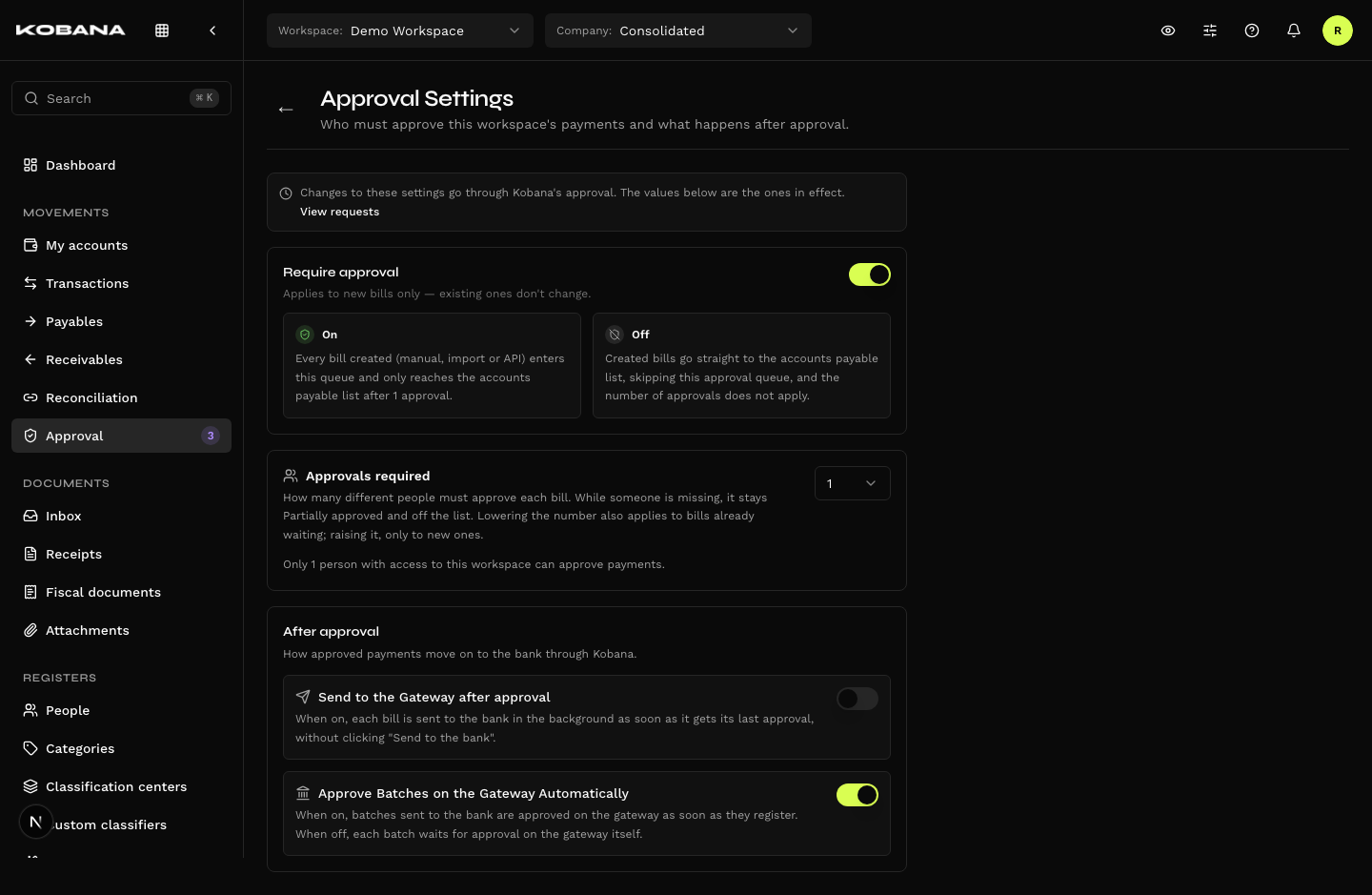The height and width of the screenshot is (895, 1372).
Task: Click the round N badge at sidebar bottom
Action: pos(36,822)
